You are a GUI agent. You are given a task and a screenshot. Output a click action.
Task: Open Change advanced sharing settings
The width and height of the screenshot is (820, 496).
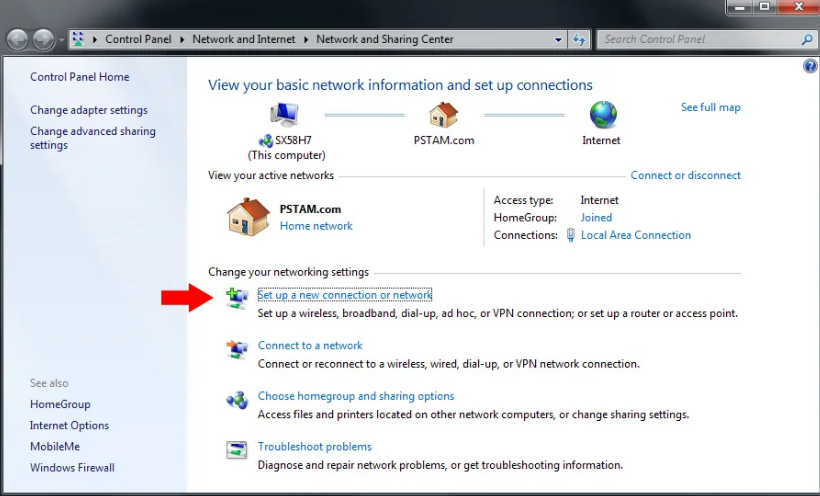click(93, 138)
